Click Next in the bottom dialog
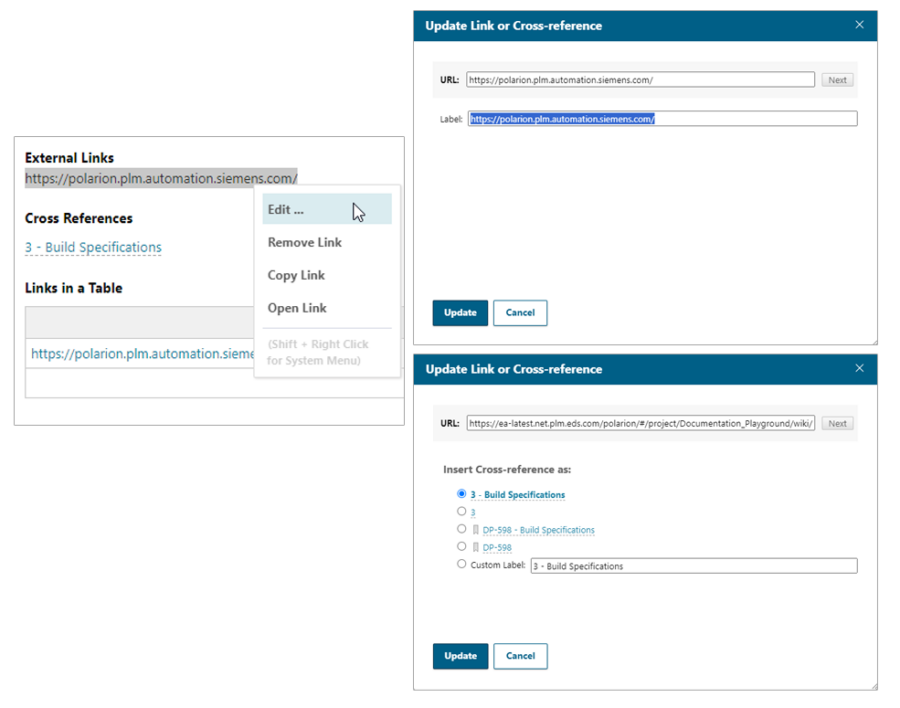The width and height of the screenshot is (900, 708). tap(837, 423)
